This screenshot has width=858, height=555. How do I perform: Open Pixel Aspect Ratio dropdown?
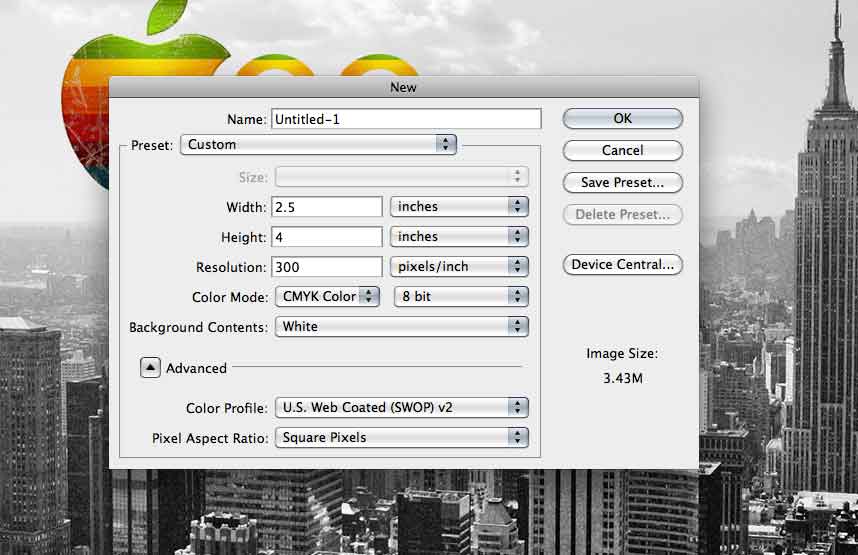pos(402,437)
